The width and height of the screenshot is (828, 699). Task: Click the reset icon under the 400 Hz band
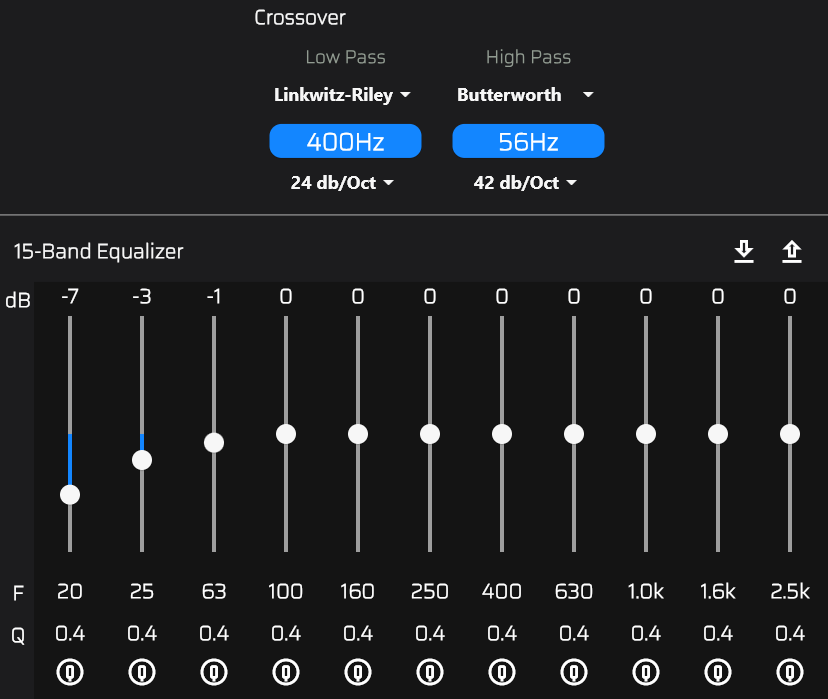(502, 671)
